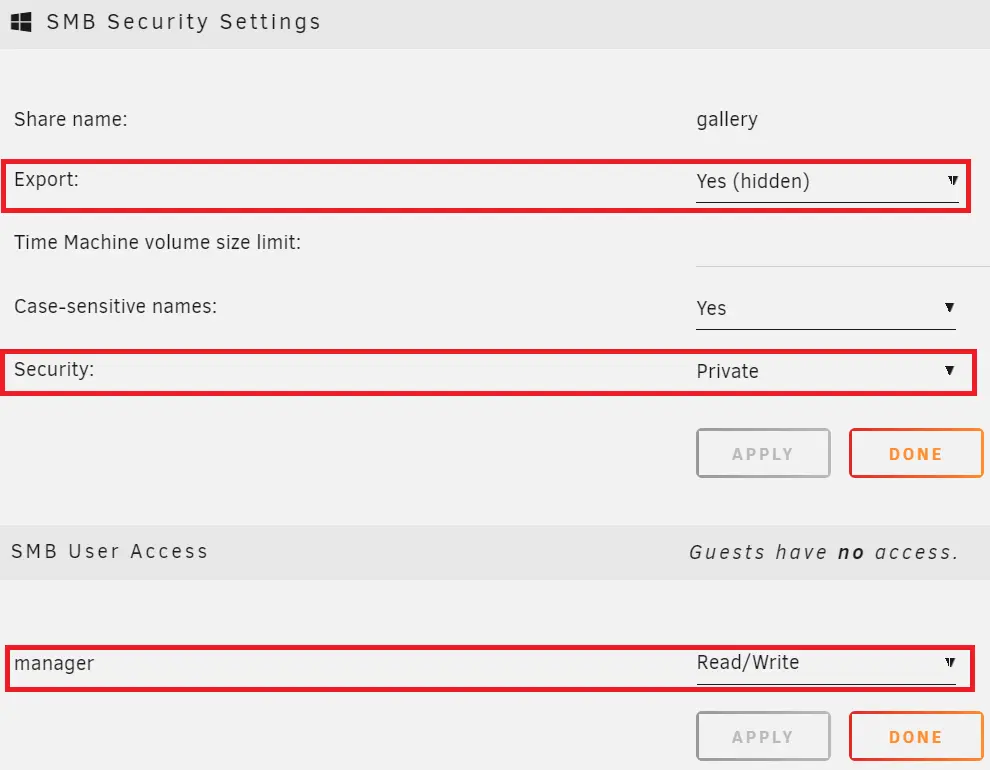Click the manager user label
990x770 pixels.
54,663
